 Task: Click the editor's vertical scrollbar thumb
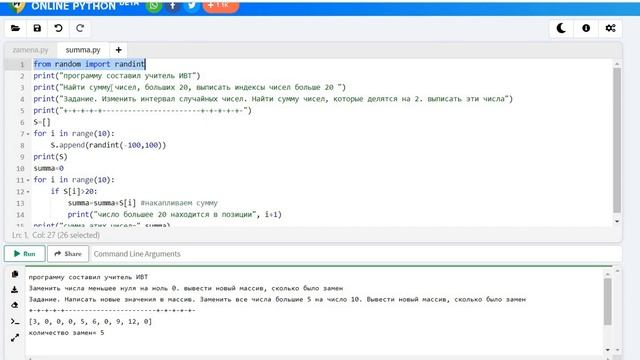(x=617, y=140)
